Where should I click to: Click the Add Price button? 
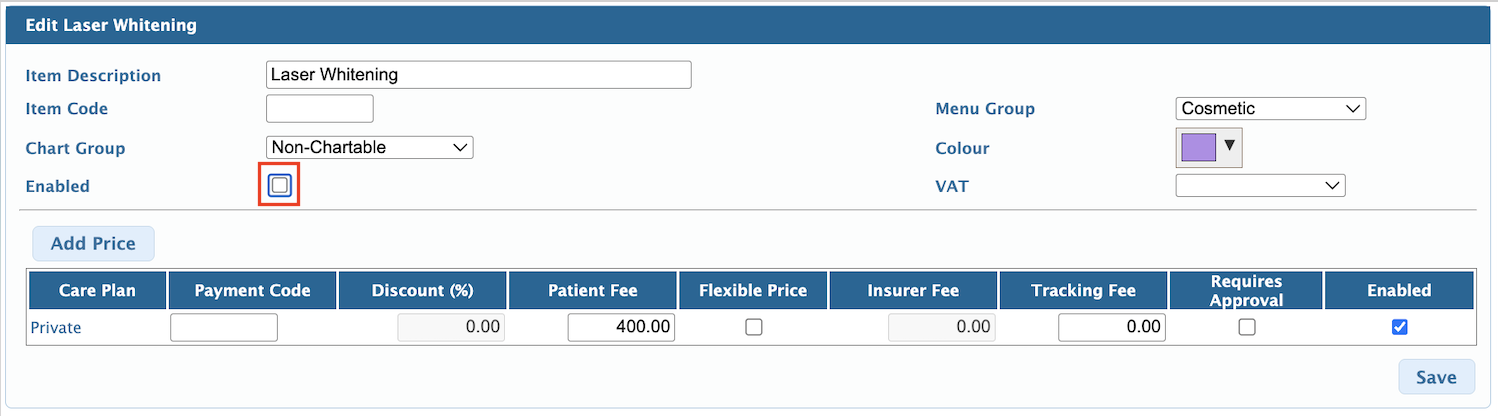click(x=93, y=244)
